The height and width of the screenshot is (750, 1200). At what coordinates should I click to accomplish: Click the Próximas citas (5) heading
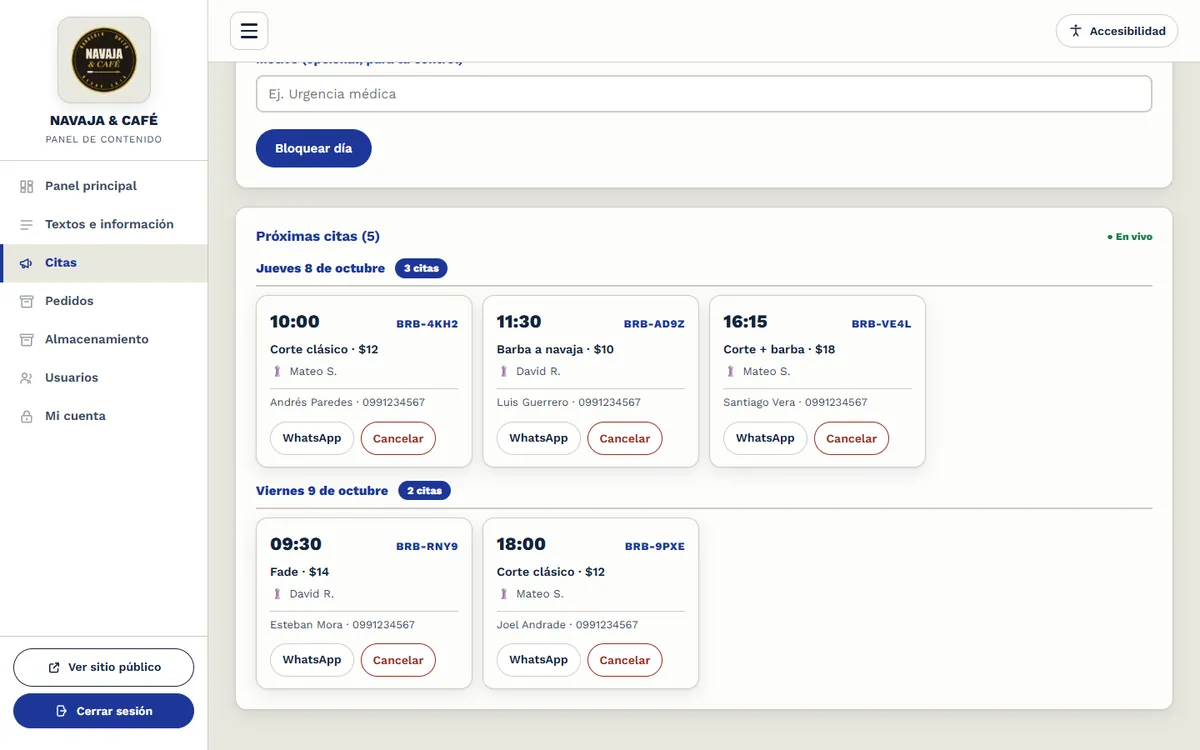318,237
